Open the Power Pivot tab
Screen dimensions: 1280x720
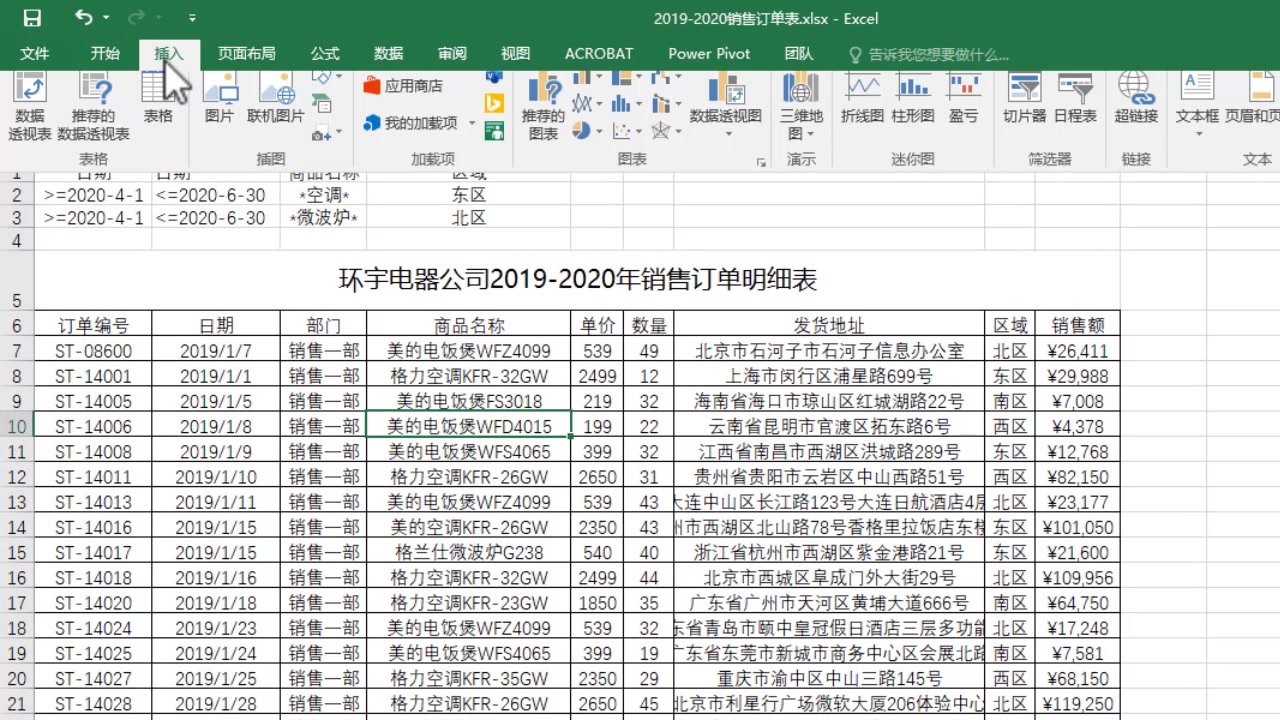(x=708, y=54)
